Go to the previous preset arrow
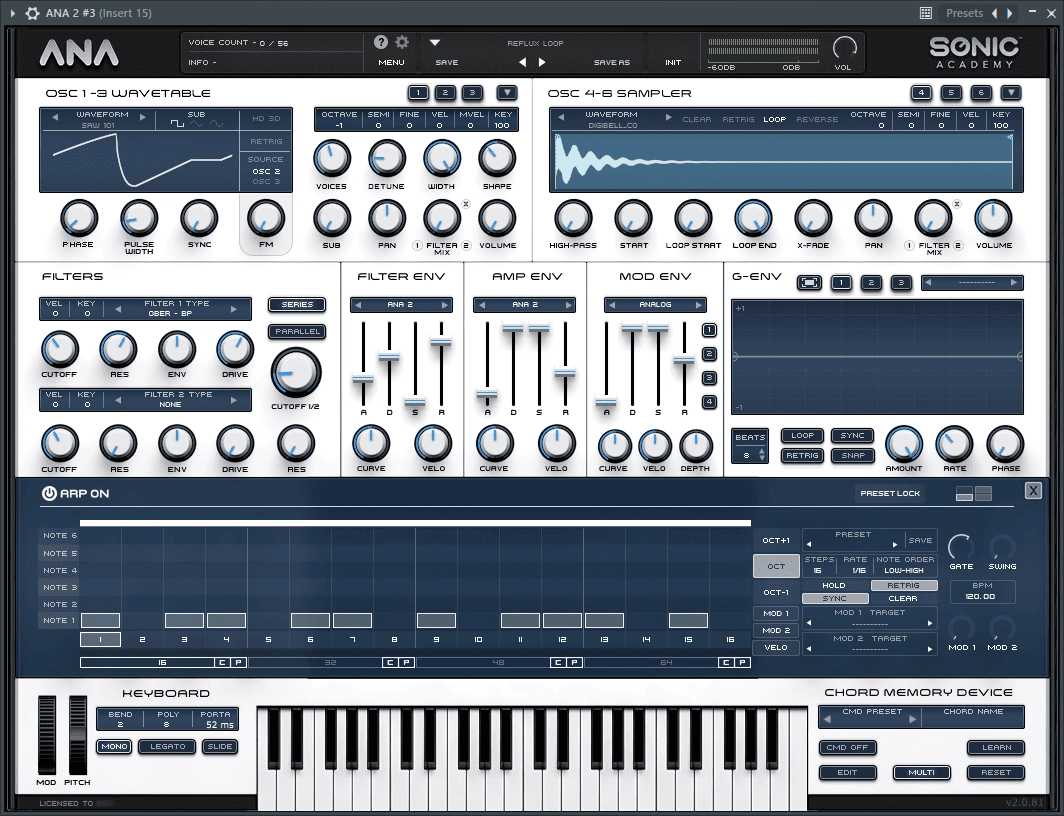 (x=522, y=62)
